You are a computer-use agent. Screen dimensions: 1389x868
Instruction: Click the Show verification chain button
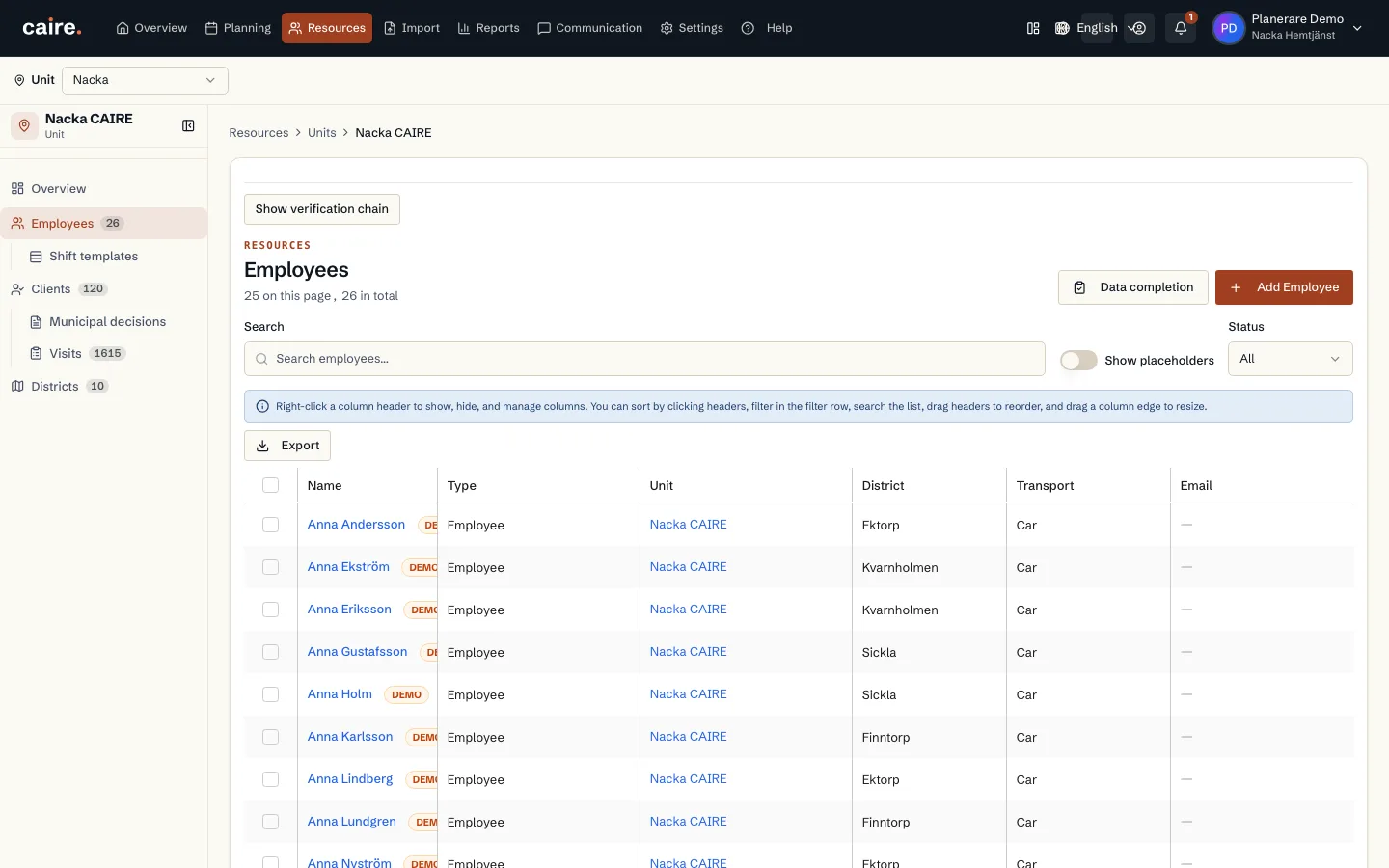point(322,209)
